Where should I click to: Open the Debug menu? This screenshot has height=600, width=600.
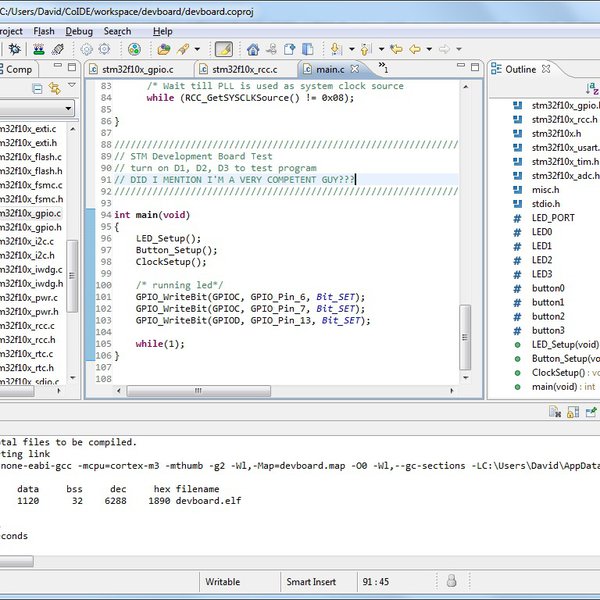(79, 31)
